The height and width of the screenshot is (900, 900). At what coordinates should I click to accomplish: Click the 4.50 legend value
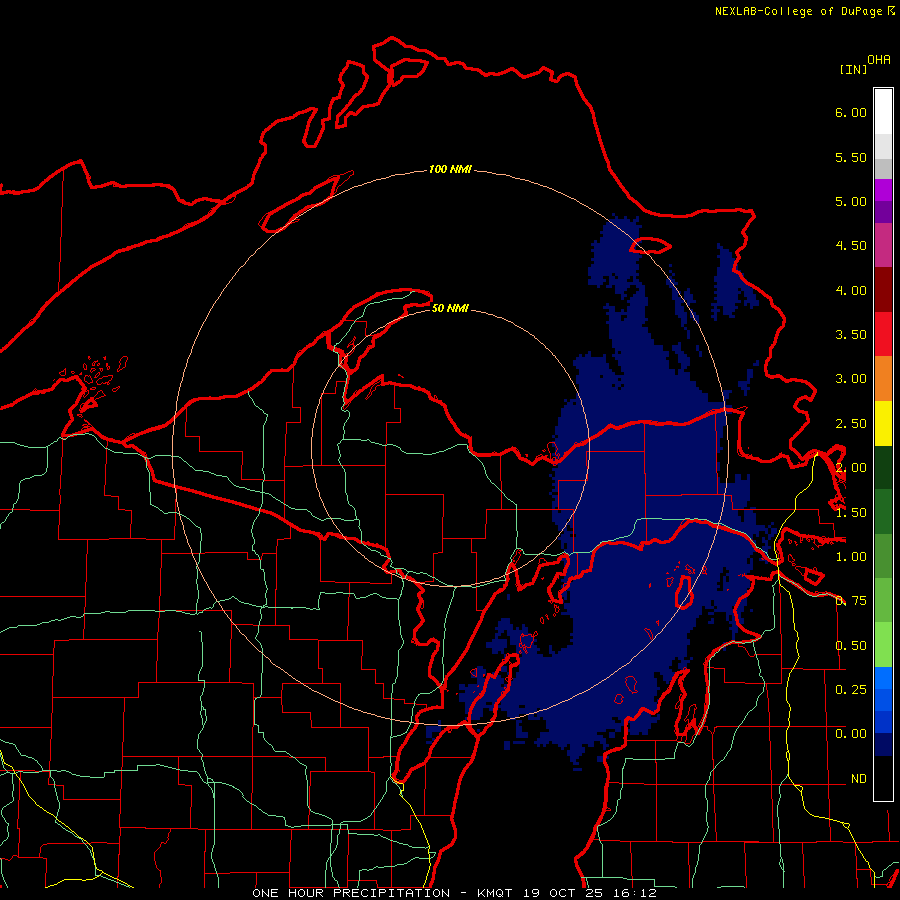[x=851, y=246]
